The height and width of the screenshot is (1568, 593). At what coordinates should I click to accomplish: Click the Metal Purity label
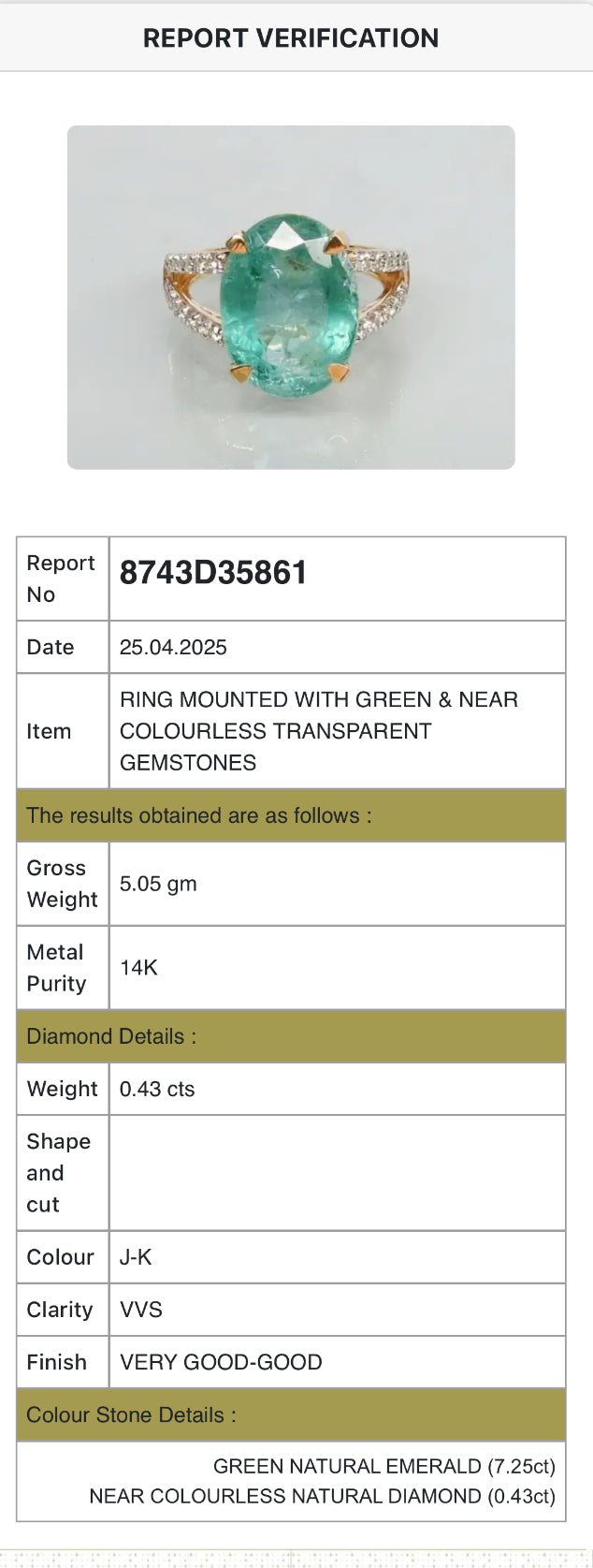[57, 968]
